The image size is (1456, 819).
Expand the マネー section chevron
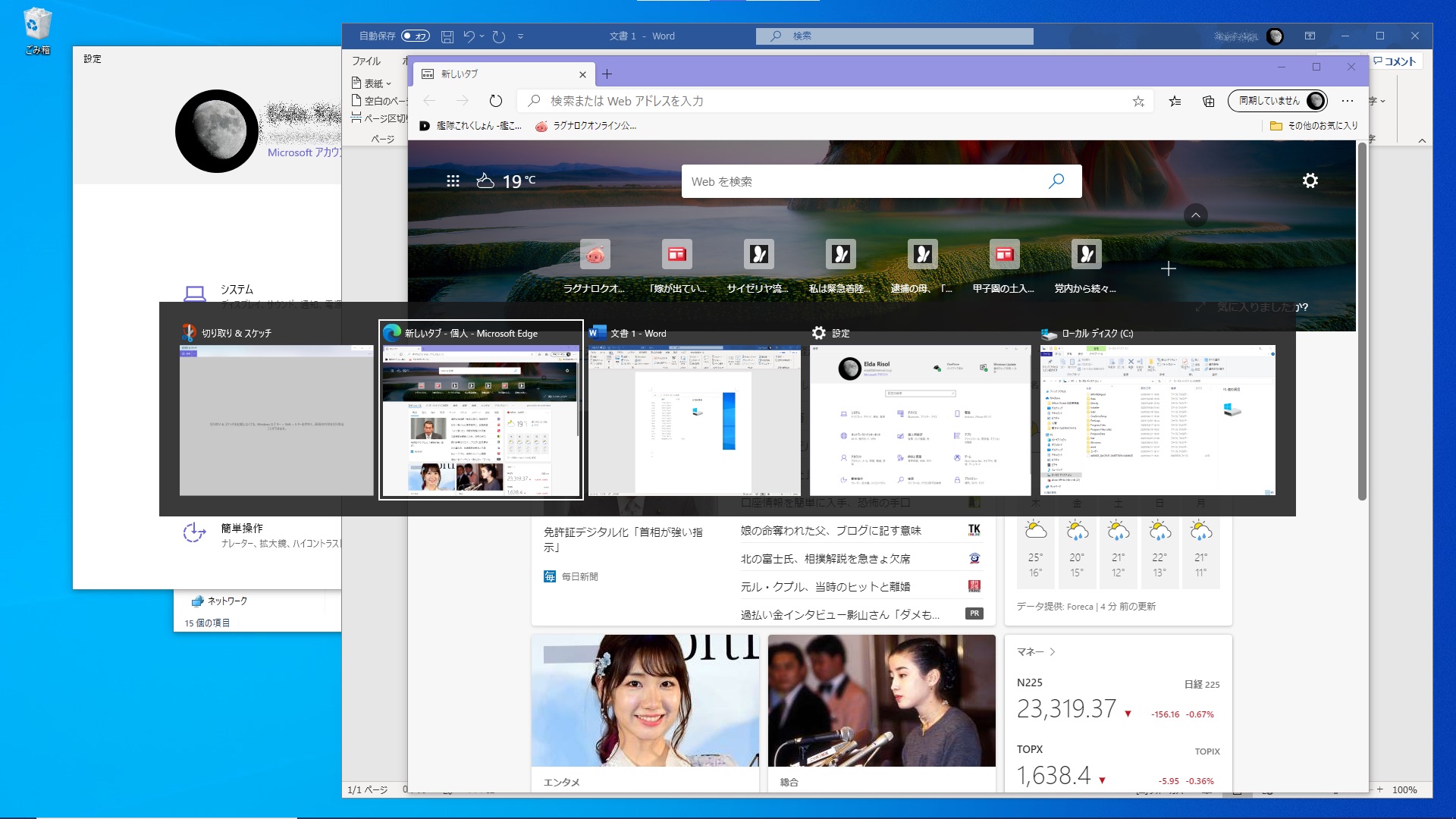tap(1053, 651)
